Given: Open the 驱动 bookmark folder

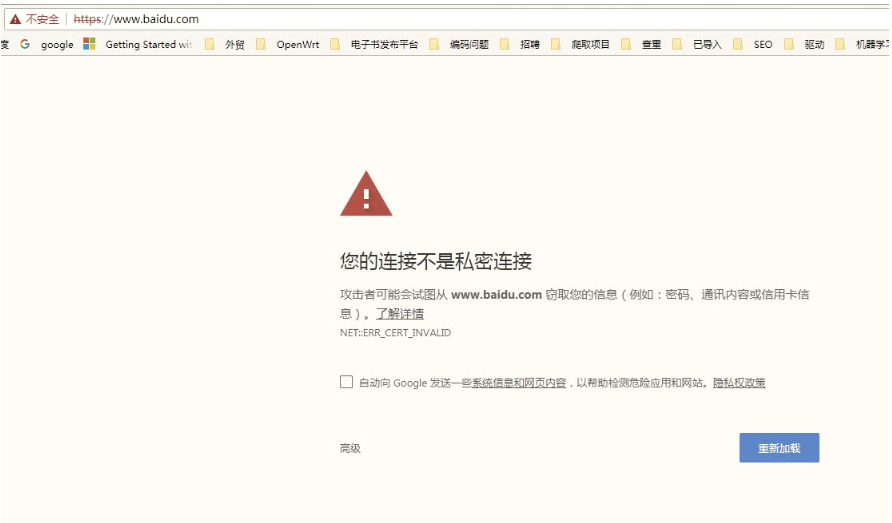Looking at the screenshot, I should coord(804,44).
